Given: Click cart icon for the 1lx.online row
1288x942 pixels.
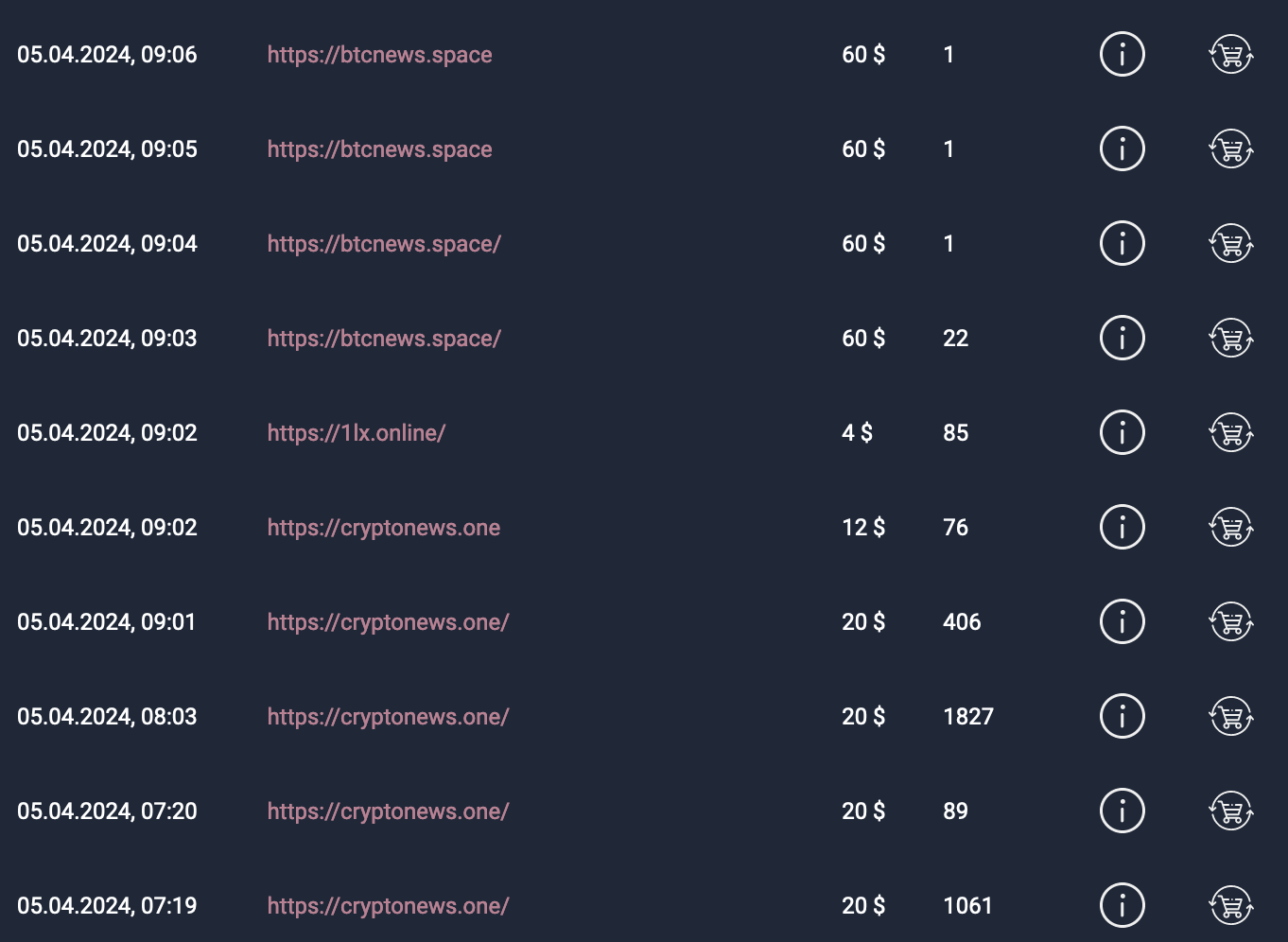Looking at the screenshot, I should 1231,432.
